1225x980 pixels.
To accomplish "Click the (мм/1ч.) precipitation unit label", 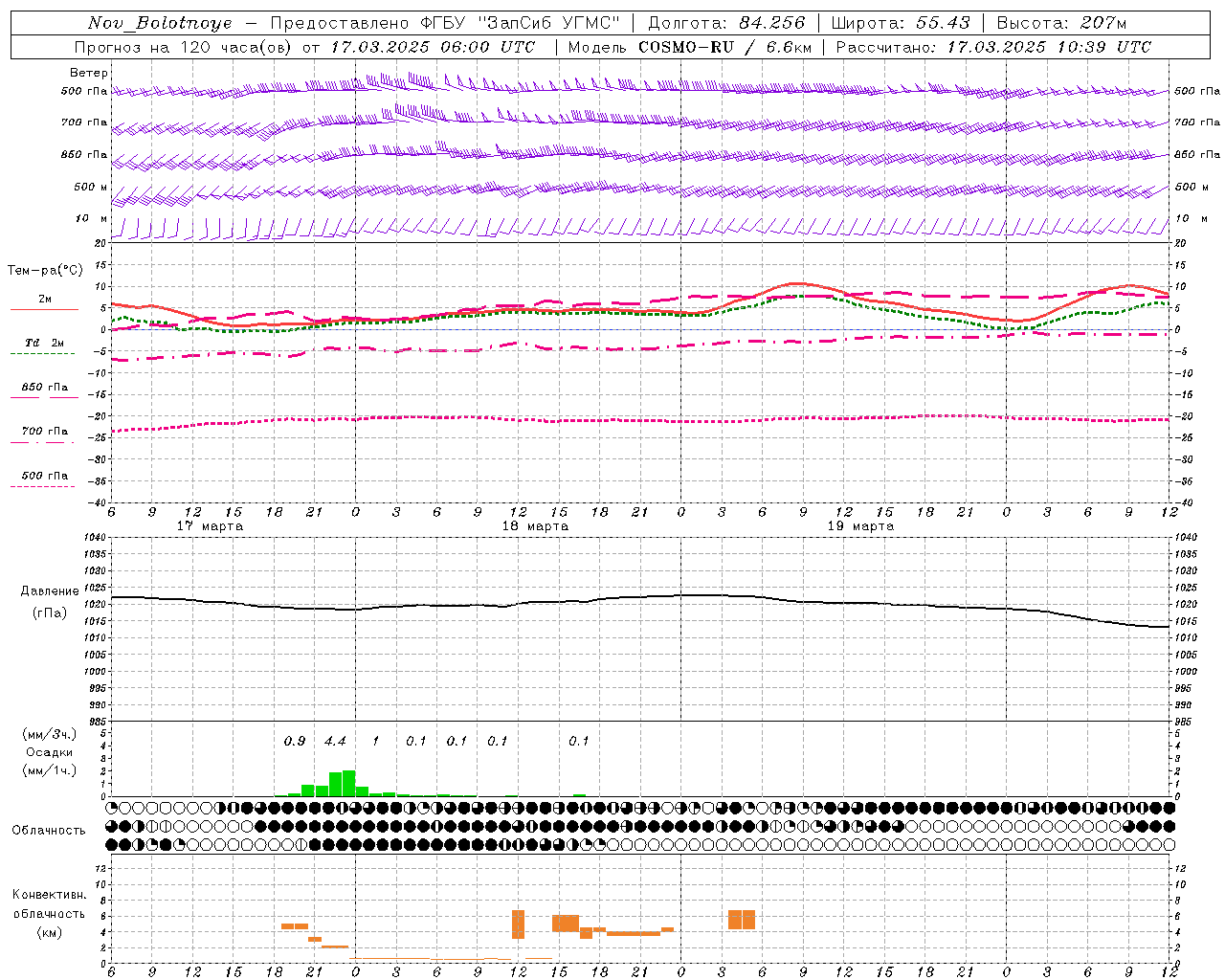I will [x=50, y=770].
